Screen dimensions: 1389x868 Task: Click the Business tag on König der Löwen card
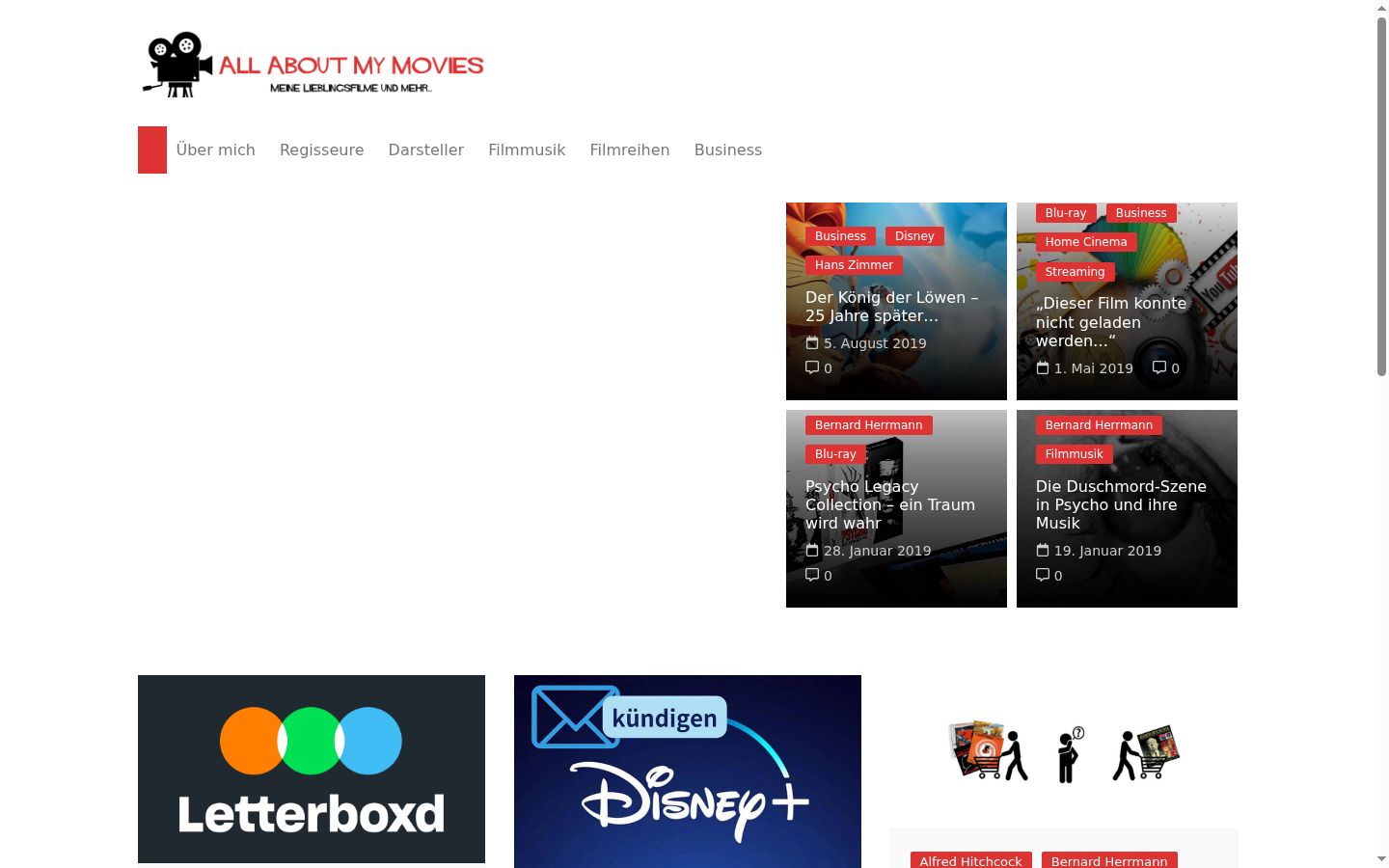pos(840,236)
